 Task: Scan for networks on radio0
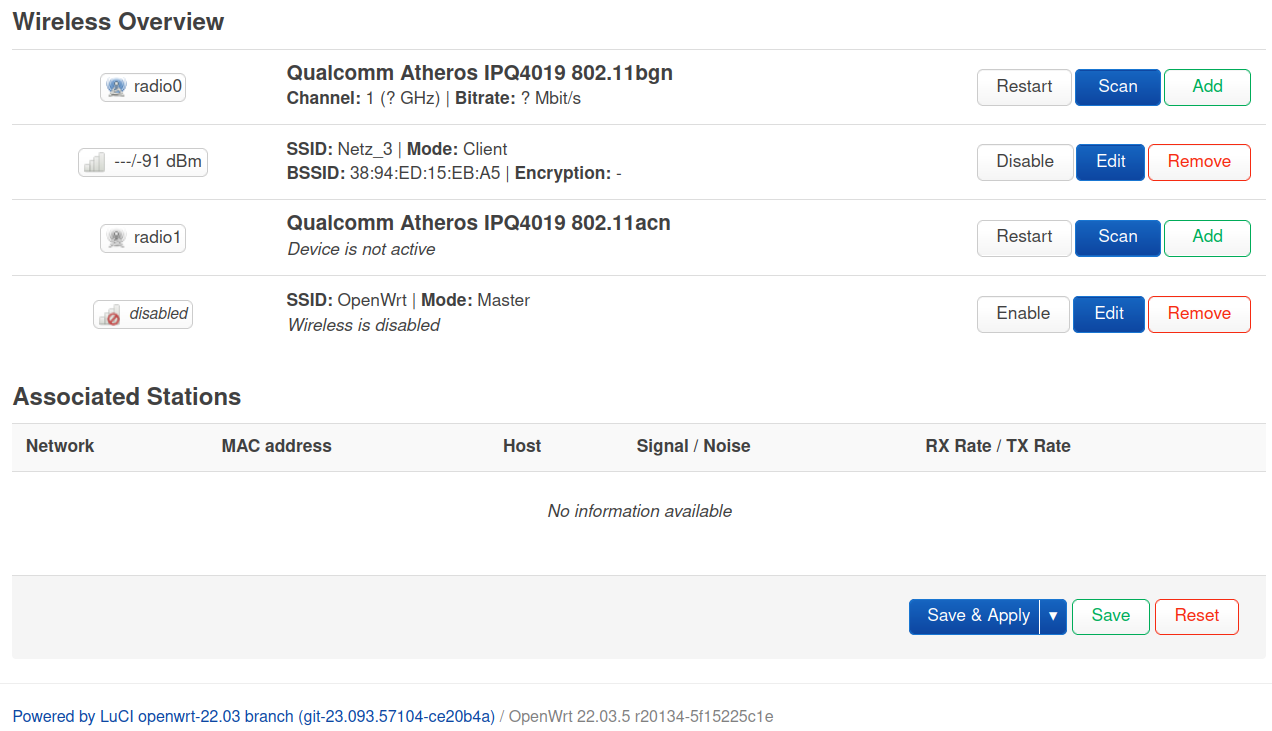point(1118,87)
